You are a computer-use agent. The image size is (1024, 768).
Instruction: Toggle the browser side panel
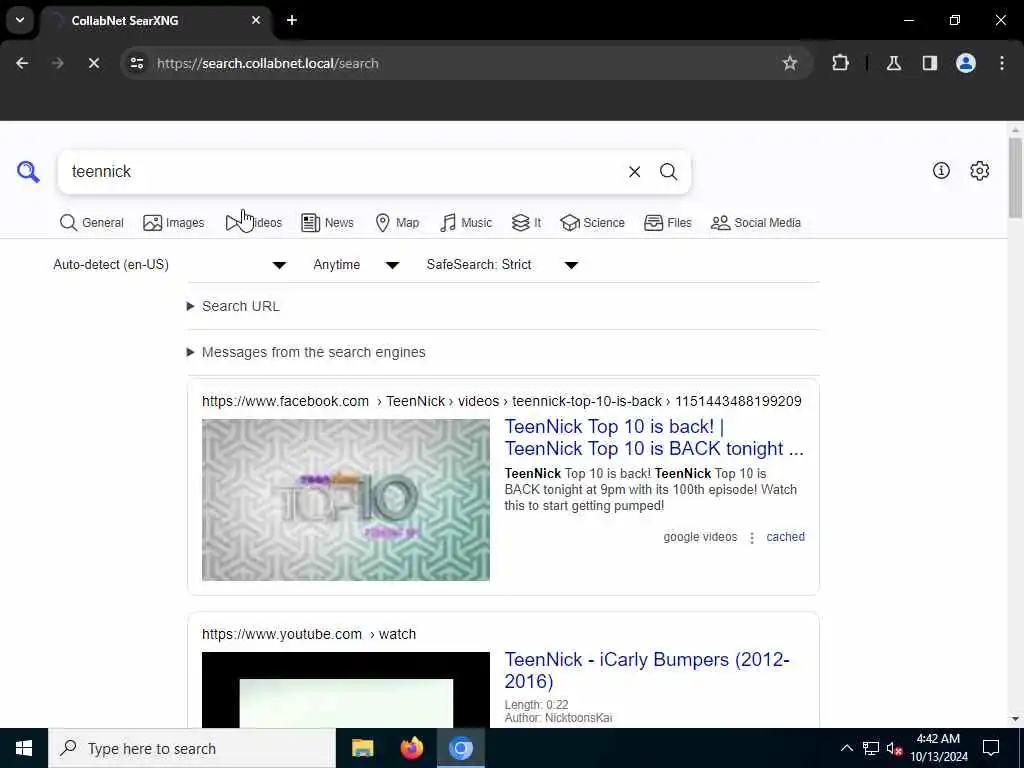pyautogui.click(x=929, y=63)
